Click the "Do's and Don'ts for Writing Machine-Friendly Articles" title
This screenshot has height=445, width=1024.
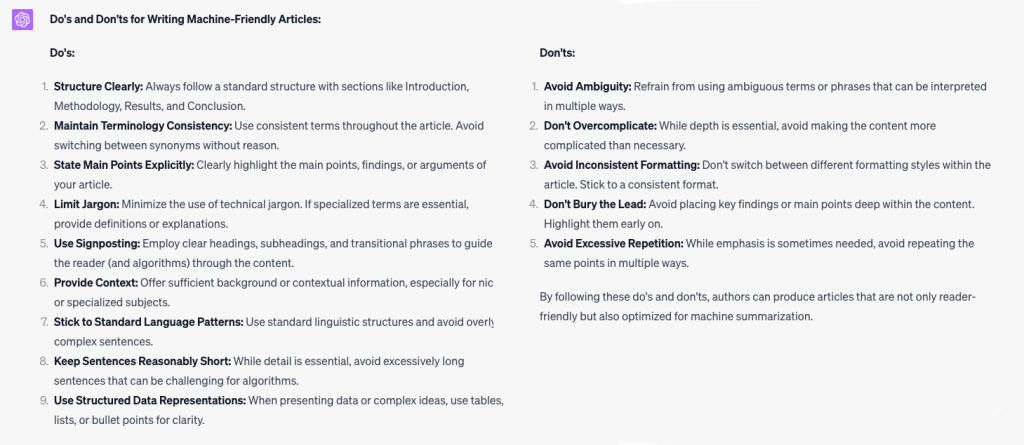click(185, 19)
